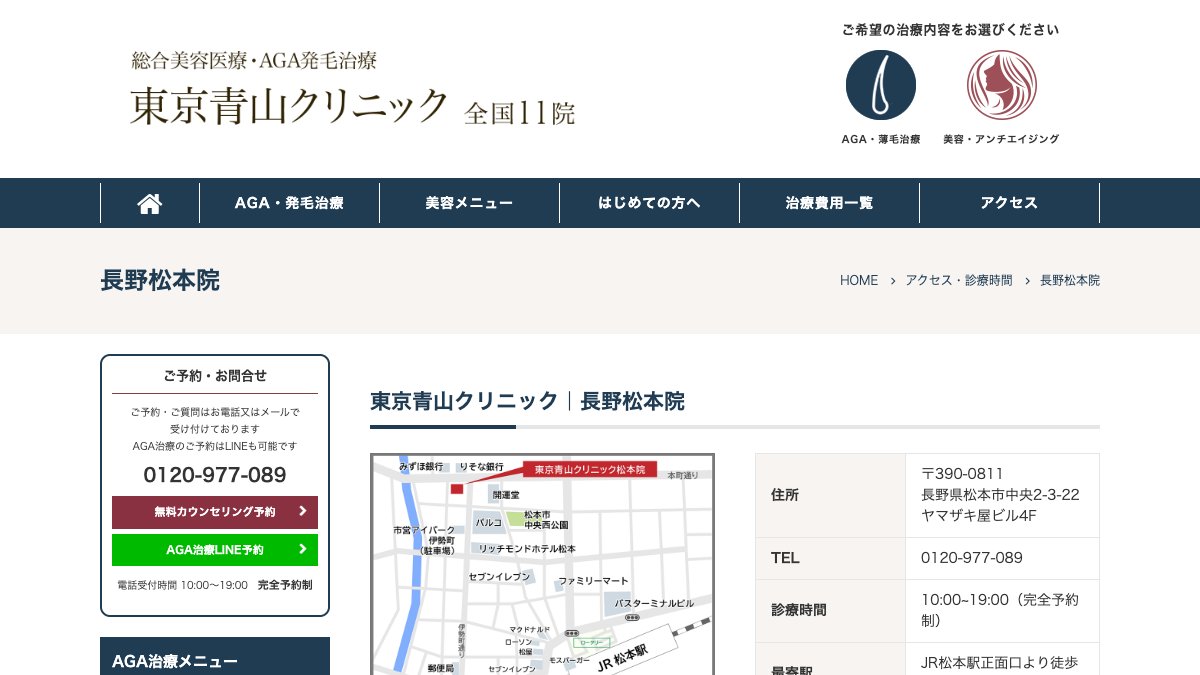This screenshot has width=1200, height=675.
Task: Click 長野松本院 breadcrumb text
Action: point(1070,281)
